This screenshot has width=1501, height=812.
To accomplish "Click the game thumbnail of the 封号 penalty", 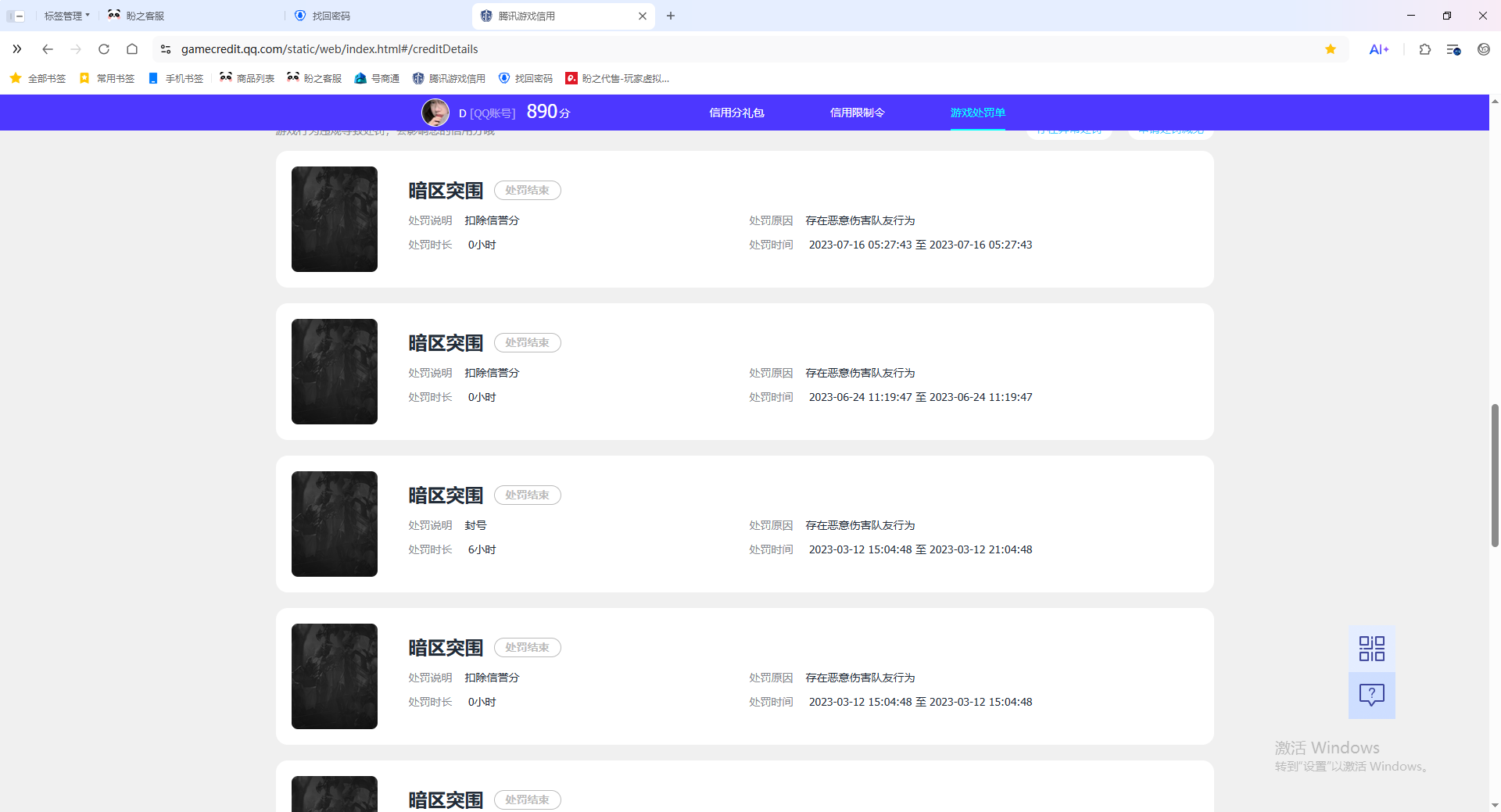I will [x=335, y=524].
